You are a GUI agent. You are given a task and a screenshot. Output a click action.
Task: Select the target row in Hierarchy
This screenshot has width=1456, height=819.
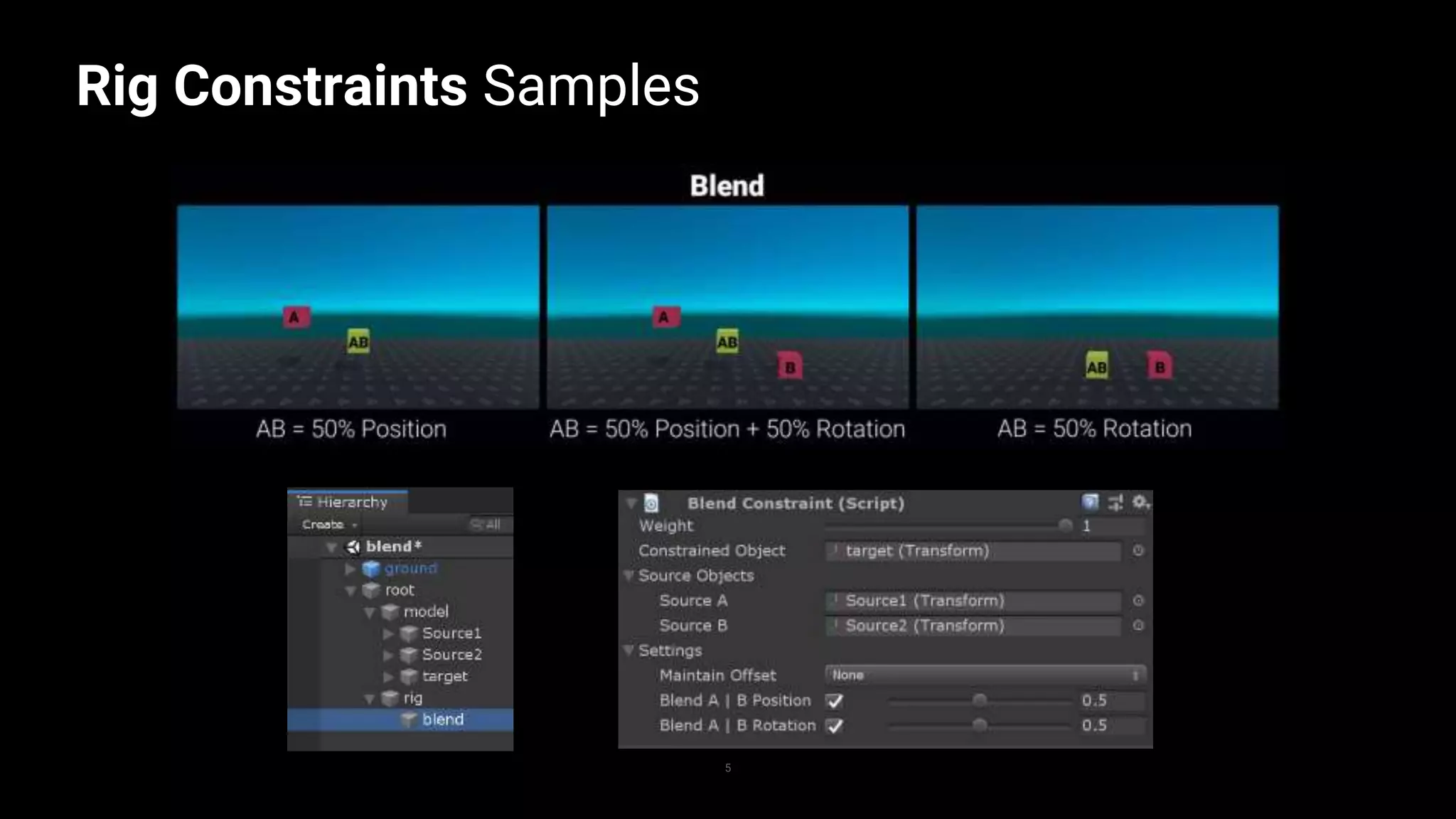(x=400, y=676)
